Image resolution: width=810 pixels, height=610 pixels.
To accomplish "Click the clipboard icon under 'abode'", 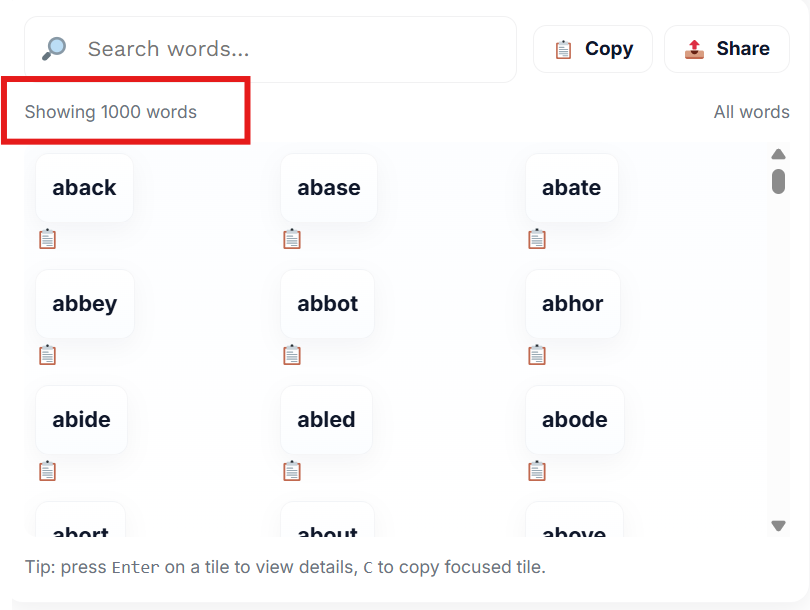I will click(x=537, y=471).
